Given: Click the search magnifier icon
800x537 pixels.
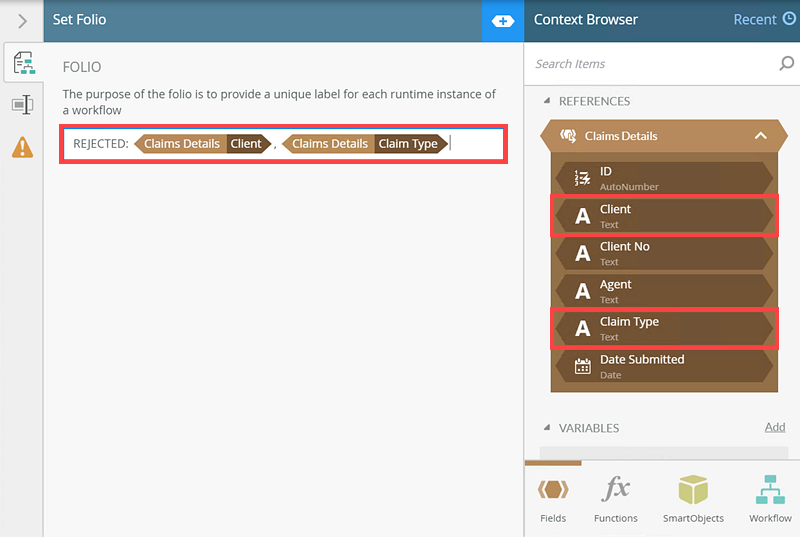Looking at the screenshot, I should pyautogui.click(x=786, y=64).
